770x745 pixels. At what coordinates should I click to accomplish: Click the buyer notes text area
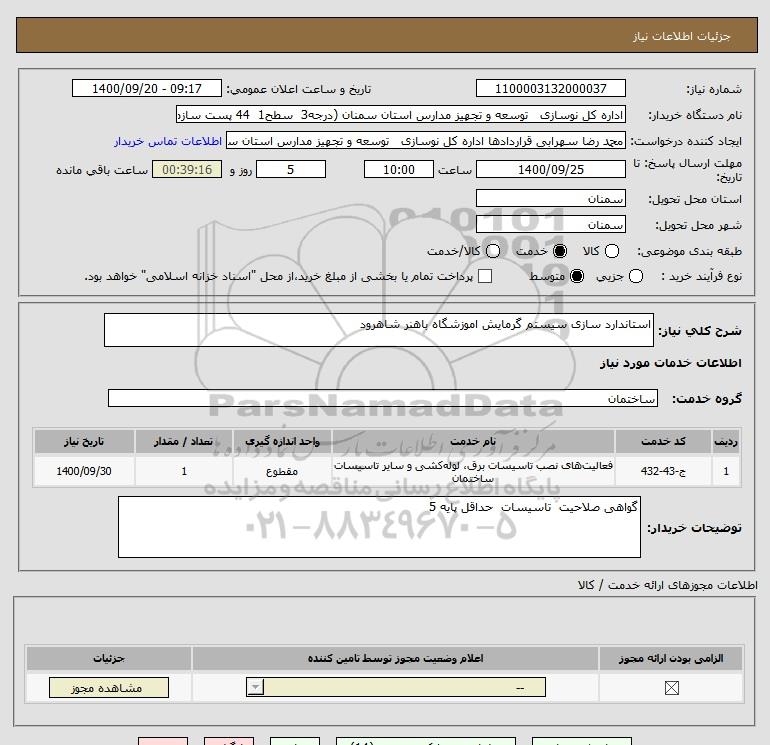click(x=379, y=526)
